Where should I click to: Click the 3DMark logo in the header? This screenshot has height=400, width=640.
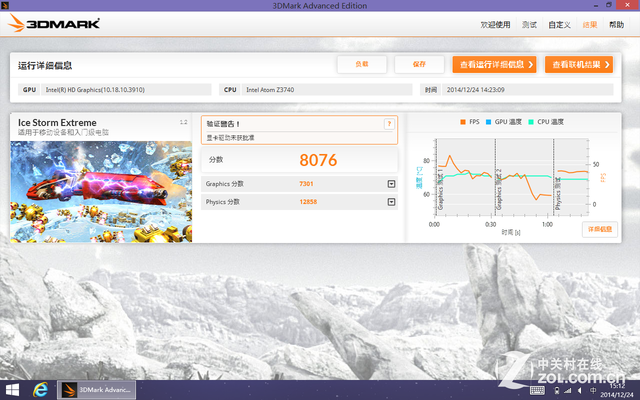click(53, 23)
